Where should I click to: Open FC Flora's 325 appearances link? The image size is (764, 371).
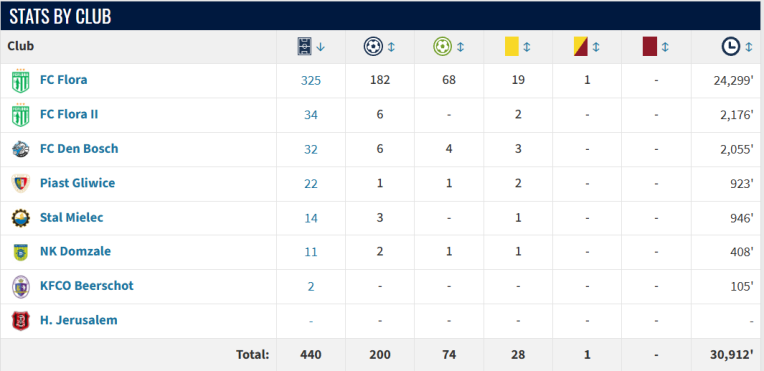pyautogui.click(x=311, y=80)
